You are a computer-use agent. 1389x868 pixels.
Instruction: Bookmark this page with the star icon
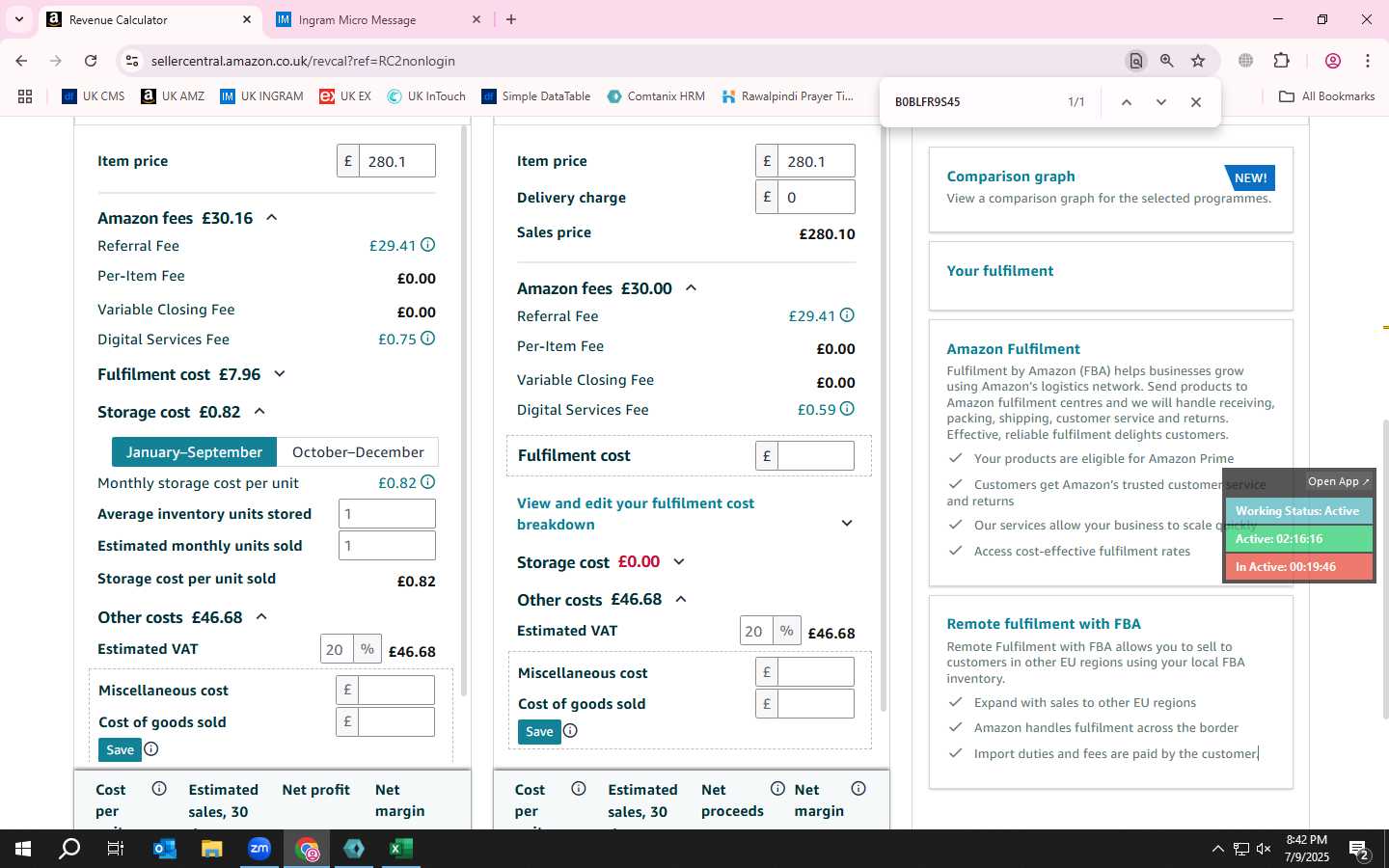pyautogui.click(x=1198, y=61)
